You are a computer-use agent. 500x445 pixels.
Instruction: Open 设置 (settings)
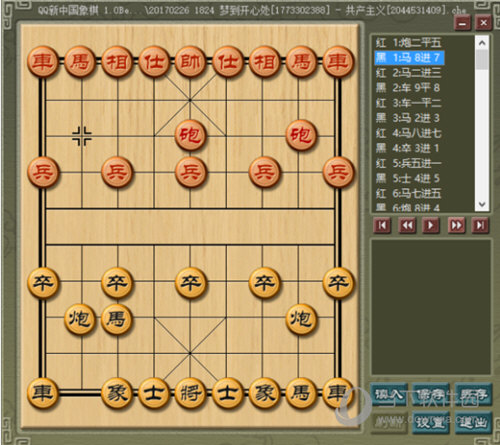point(431,423)
